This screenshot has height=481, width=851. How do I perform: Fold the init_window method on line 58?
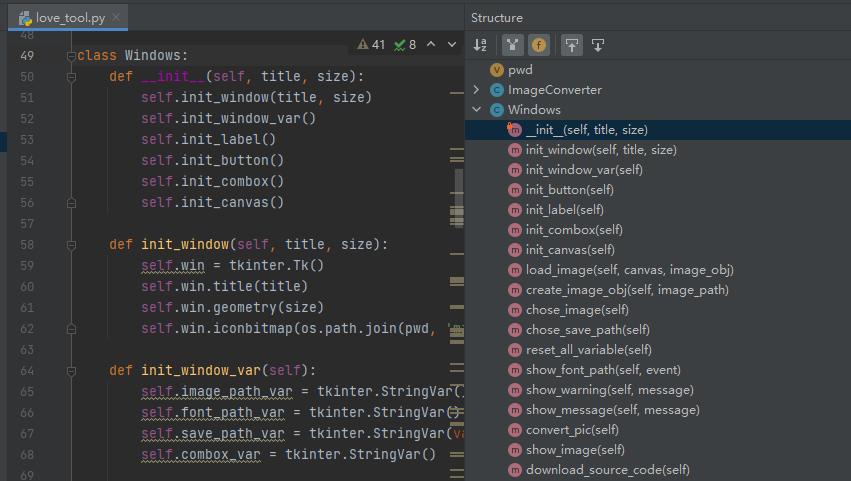(x=71, y=245)
